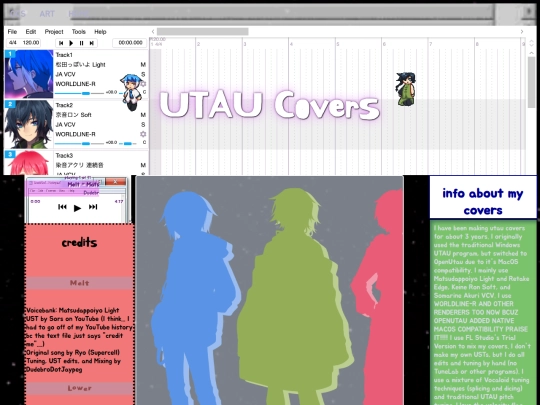Click the Lower section header in credits
The height and width of the screenshot is (405, 540).
79,388
